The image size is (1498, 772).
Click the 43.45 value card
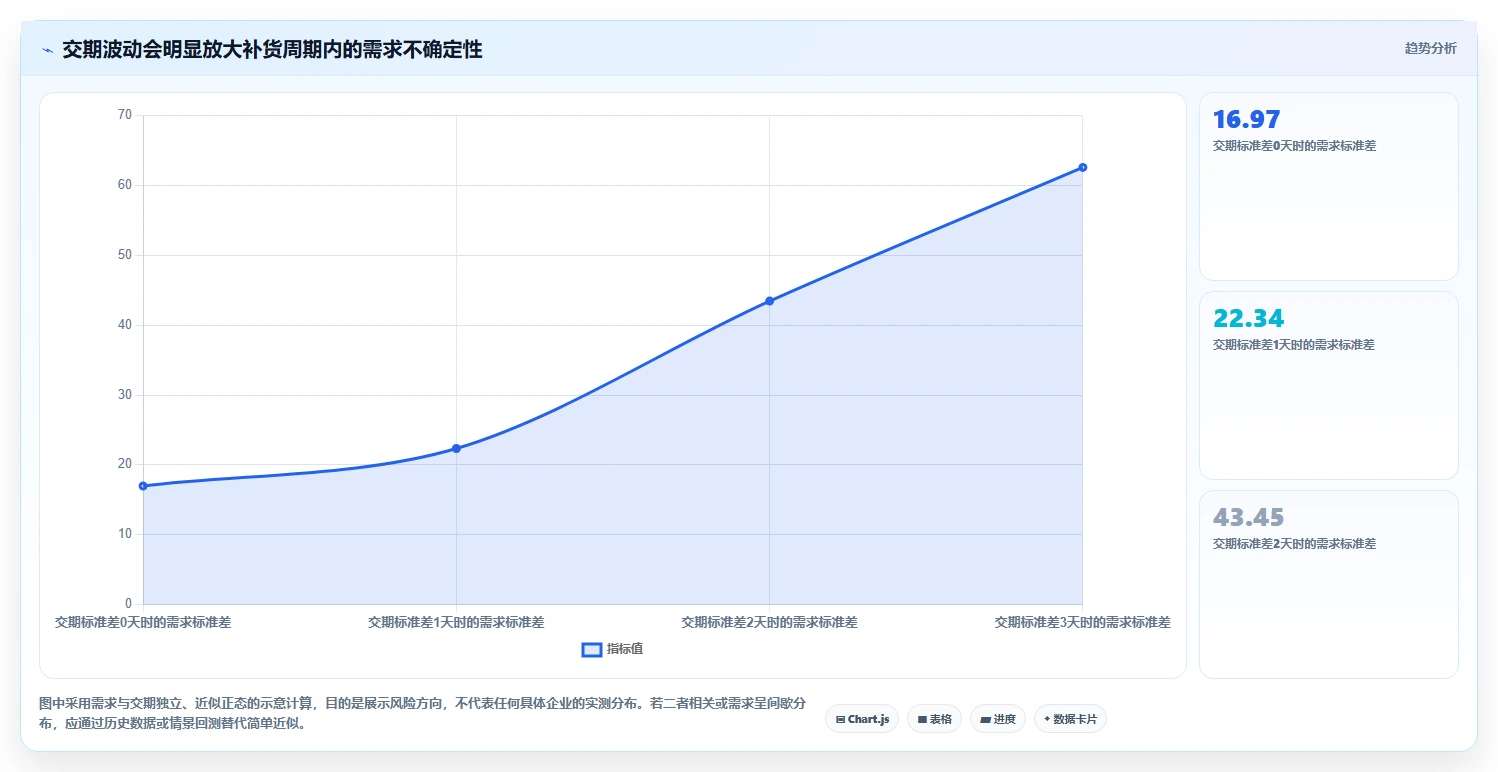click(1328, 584)
